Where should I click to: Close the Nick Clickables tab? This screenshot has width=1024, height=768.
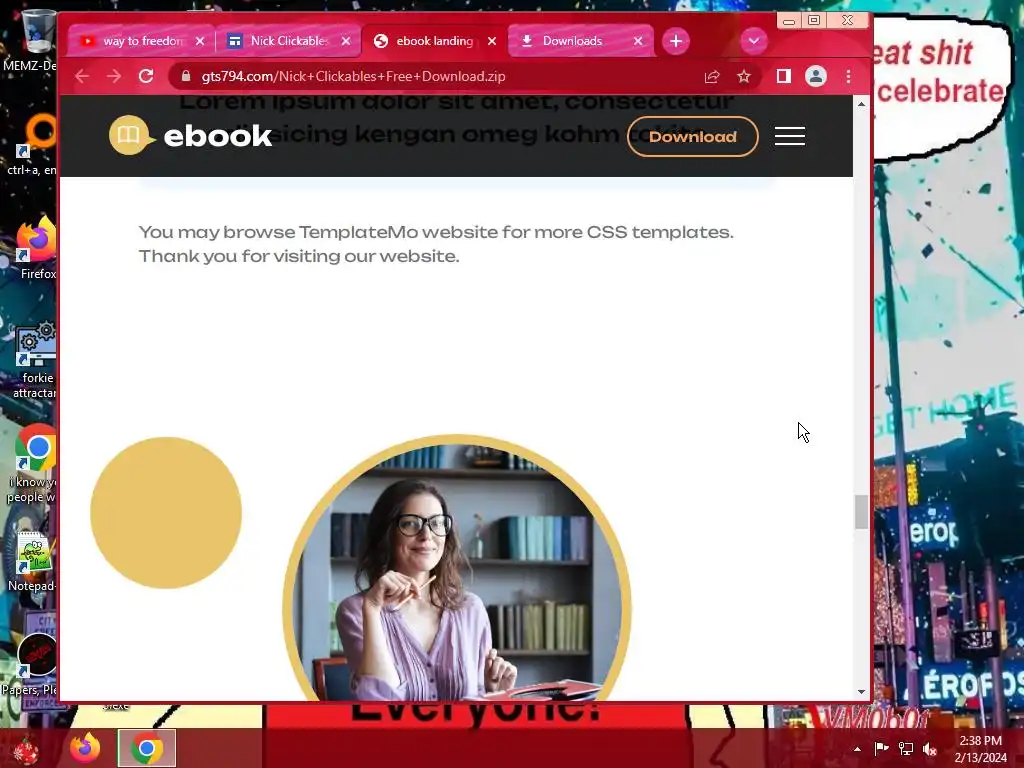(346, 41)
